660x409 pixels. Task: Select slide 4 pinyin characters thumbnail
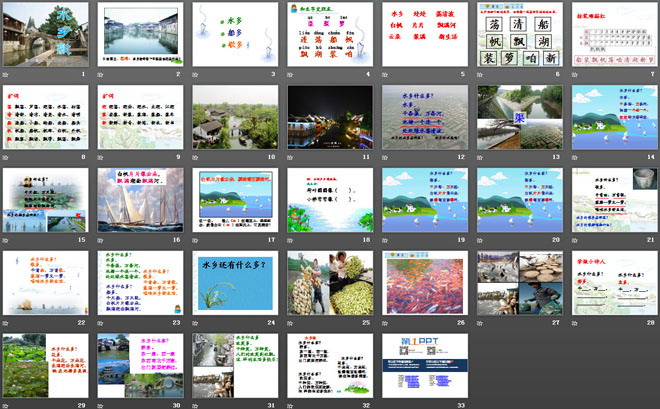click(x=330, y=35)
